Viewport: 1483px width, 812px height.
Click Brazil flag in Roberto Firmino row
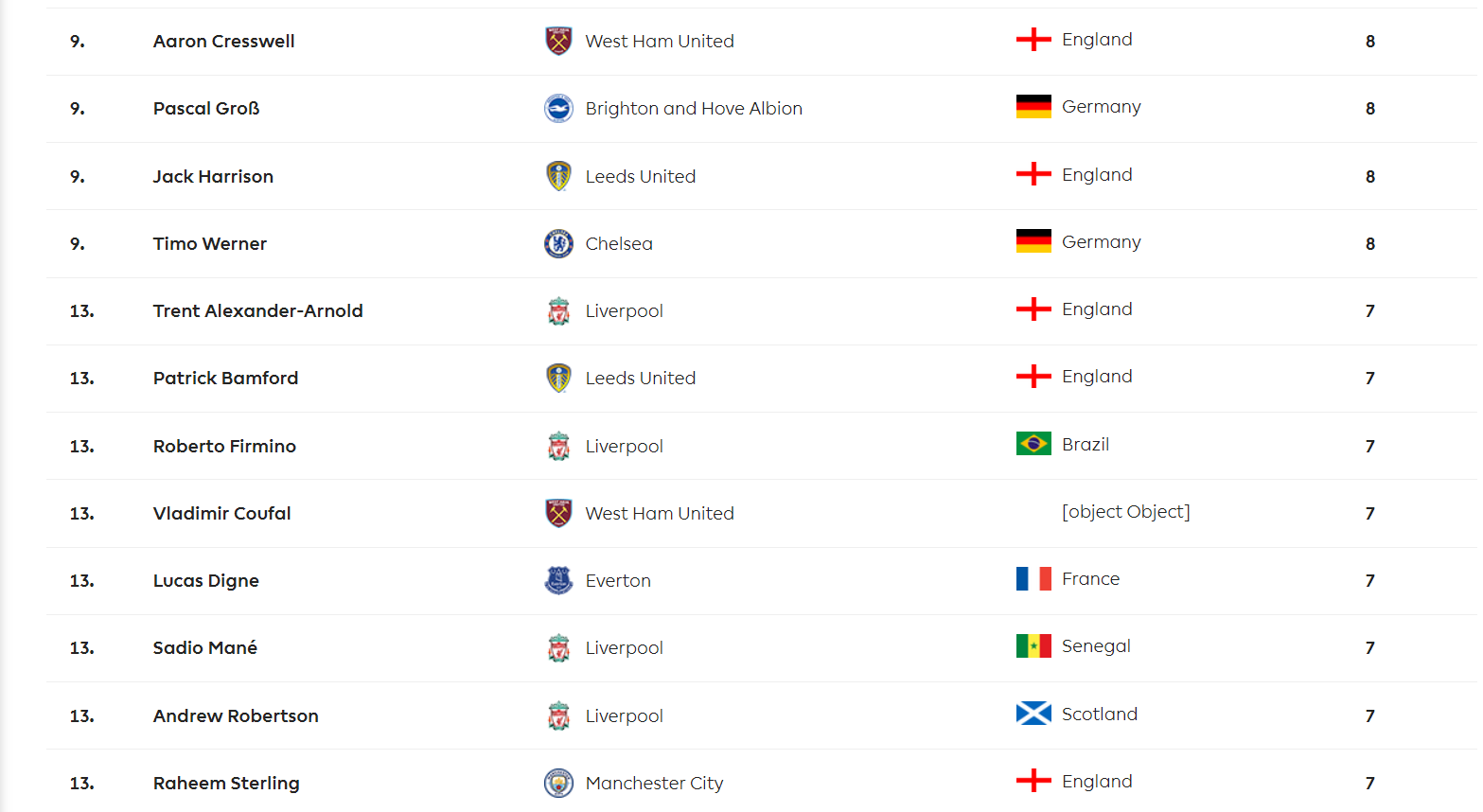[x=1033, y=443]
